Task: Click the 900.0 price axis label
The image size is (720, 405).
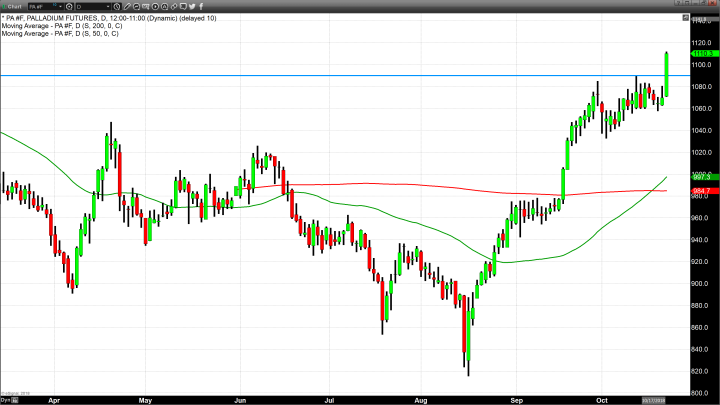Action: (702, 284)
